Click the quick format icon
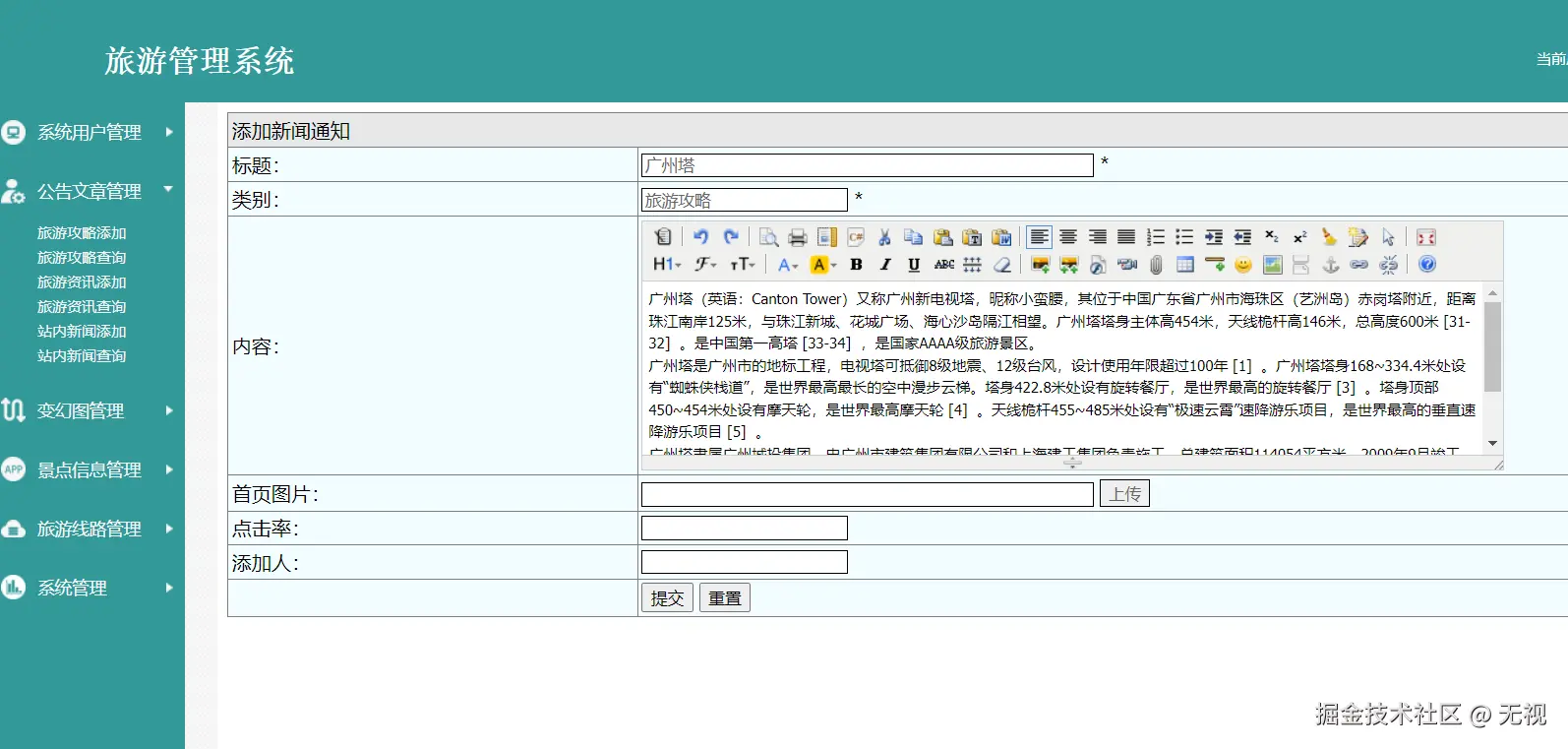Viewport: 1568px width, 749px height. [x=1358, y=236]
